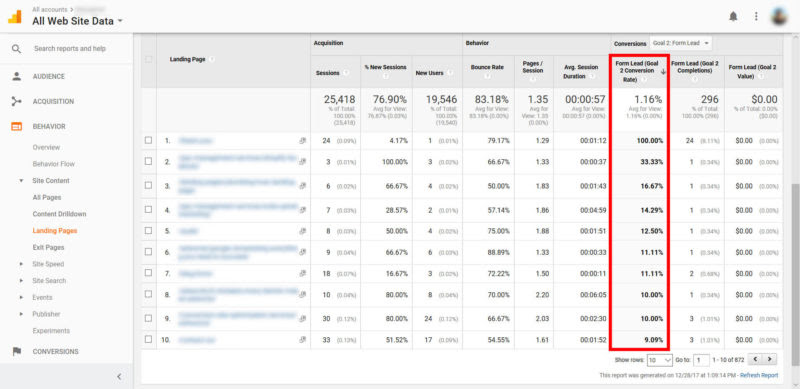Click the user profile avatar
This screenshot has width=800, height=389.
coord(779,16)
